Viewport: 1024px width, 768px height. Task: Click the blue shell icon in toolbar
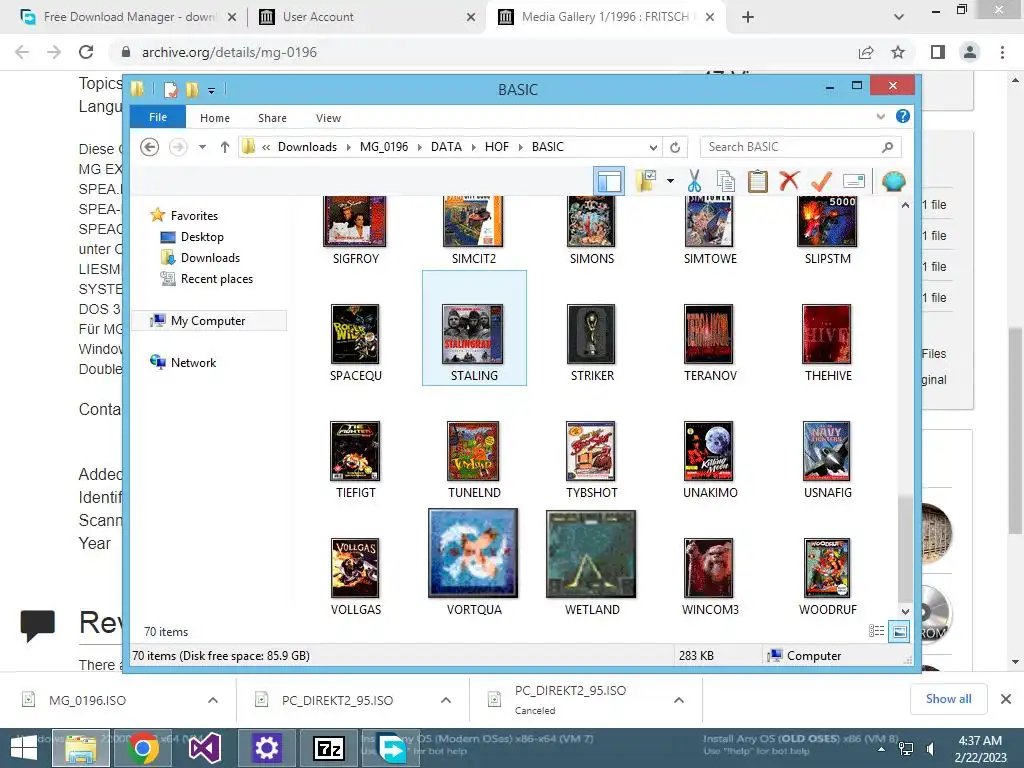click(x=893, y=181)
